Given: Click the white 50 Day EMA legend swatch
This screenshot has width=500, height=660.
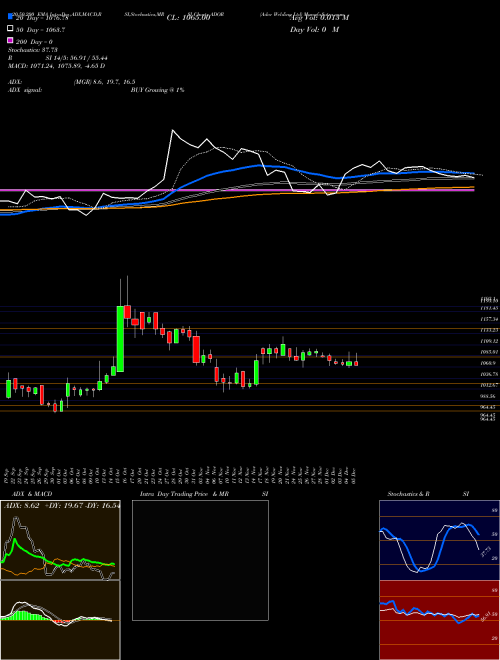Looking at the screenshot, I should tap(10, 28).
